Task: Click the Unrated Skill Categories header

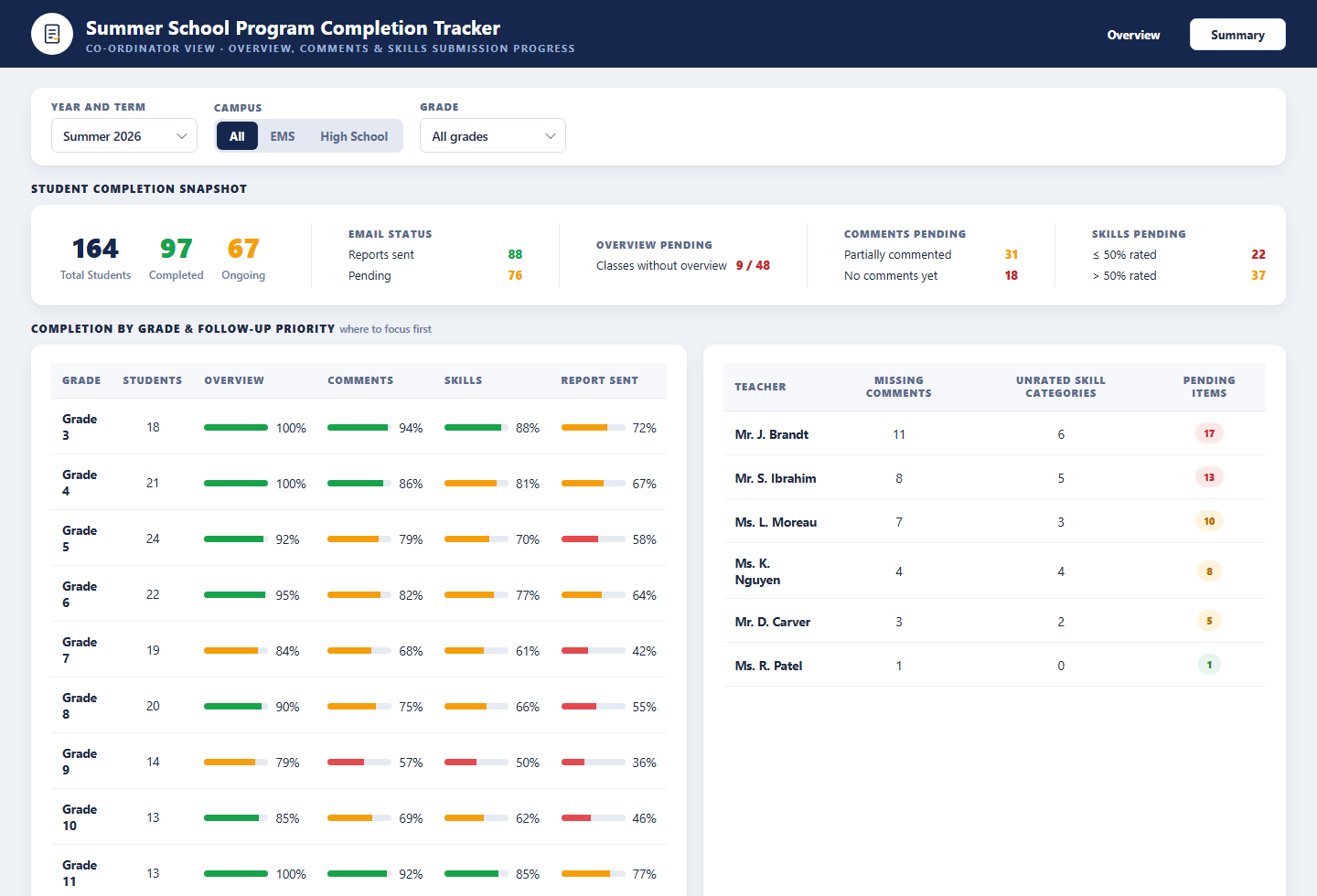Action: click(1061, 387)
